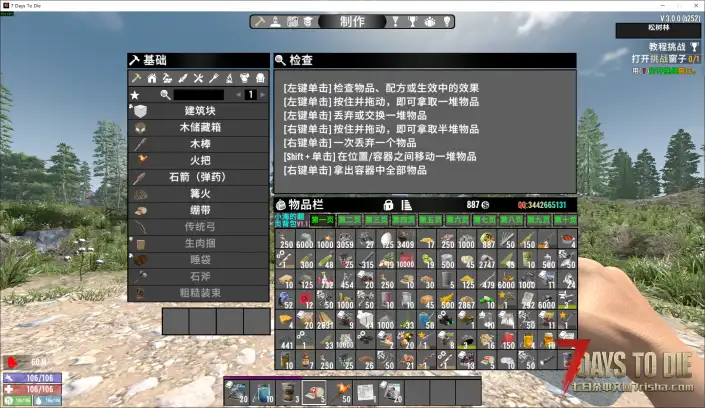Select the 粗糙装束 recipe
This screenshot has width=705, height=408.
point(199,293)
